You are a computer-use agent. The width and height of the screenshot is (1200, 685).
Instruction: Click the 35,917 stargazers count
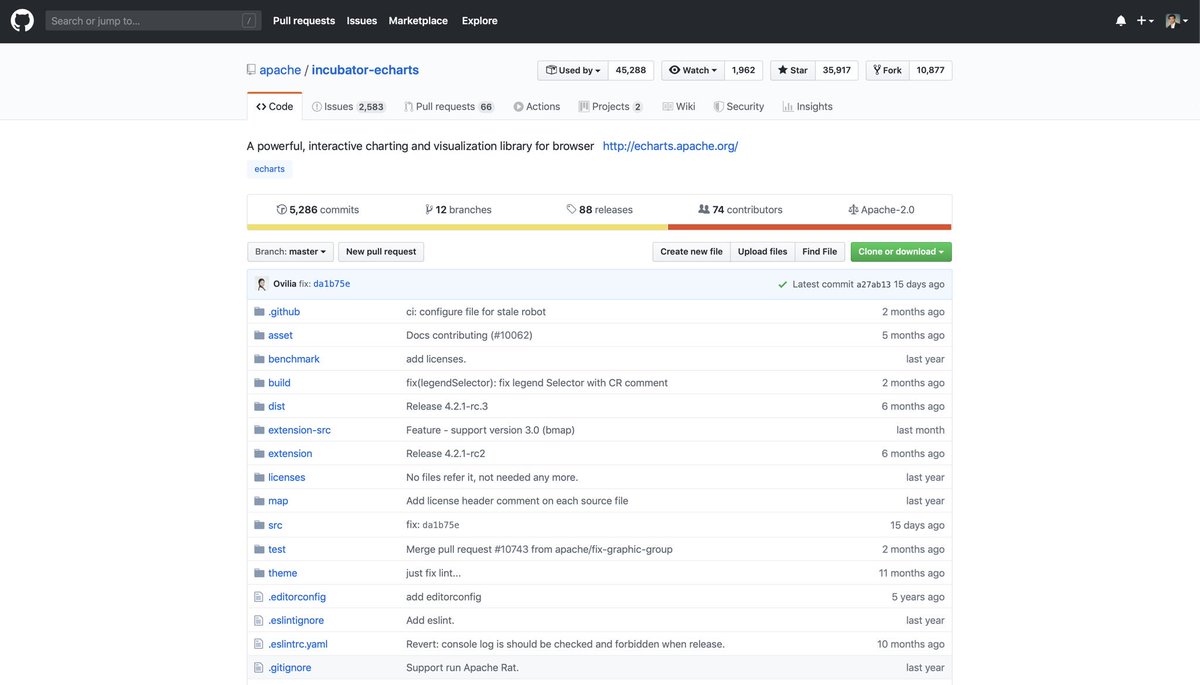pos(836,70)
